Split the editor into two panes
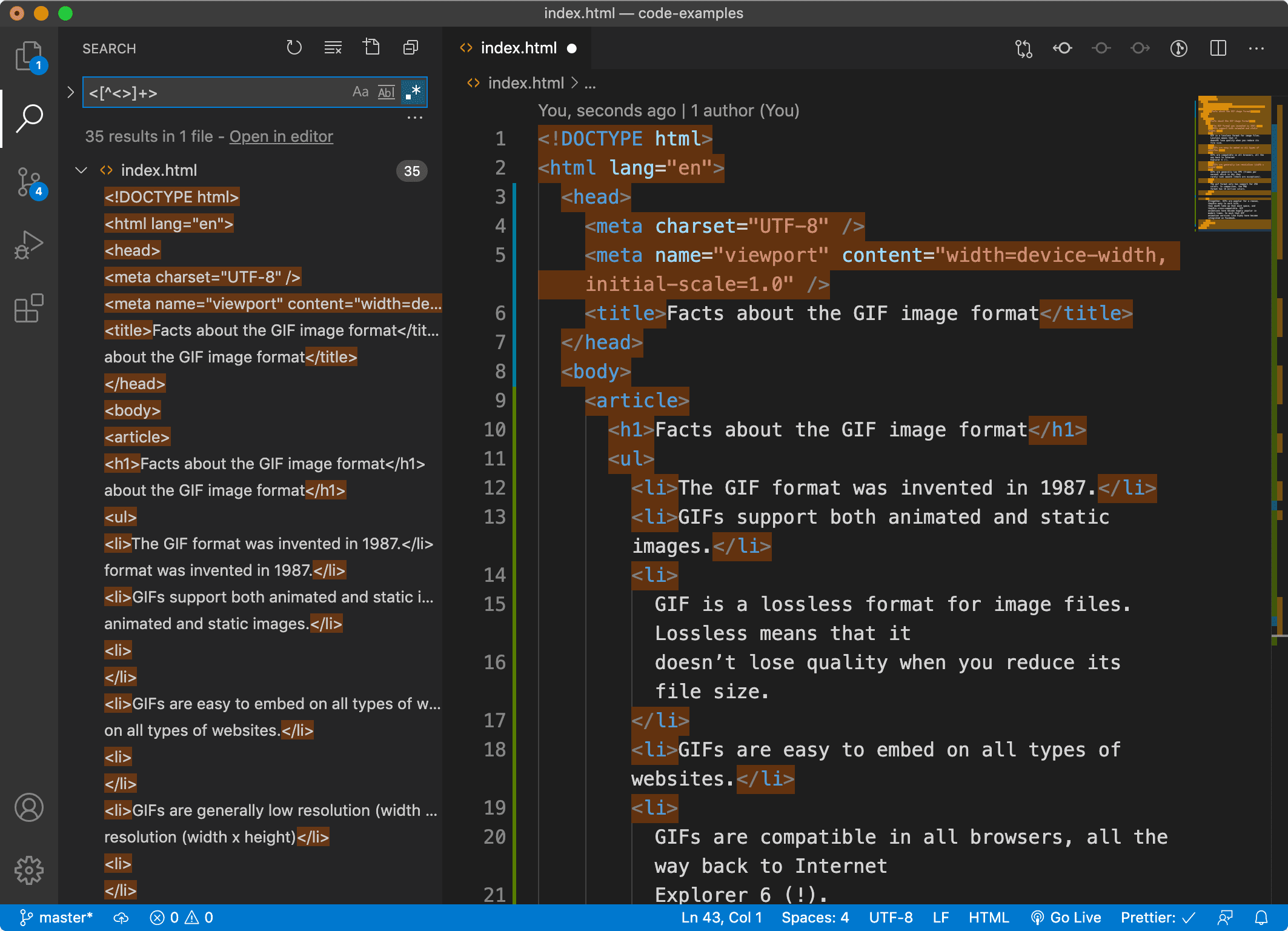Screen dimensions: 1288x931 coord(1218,48)
